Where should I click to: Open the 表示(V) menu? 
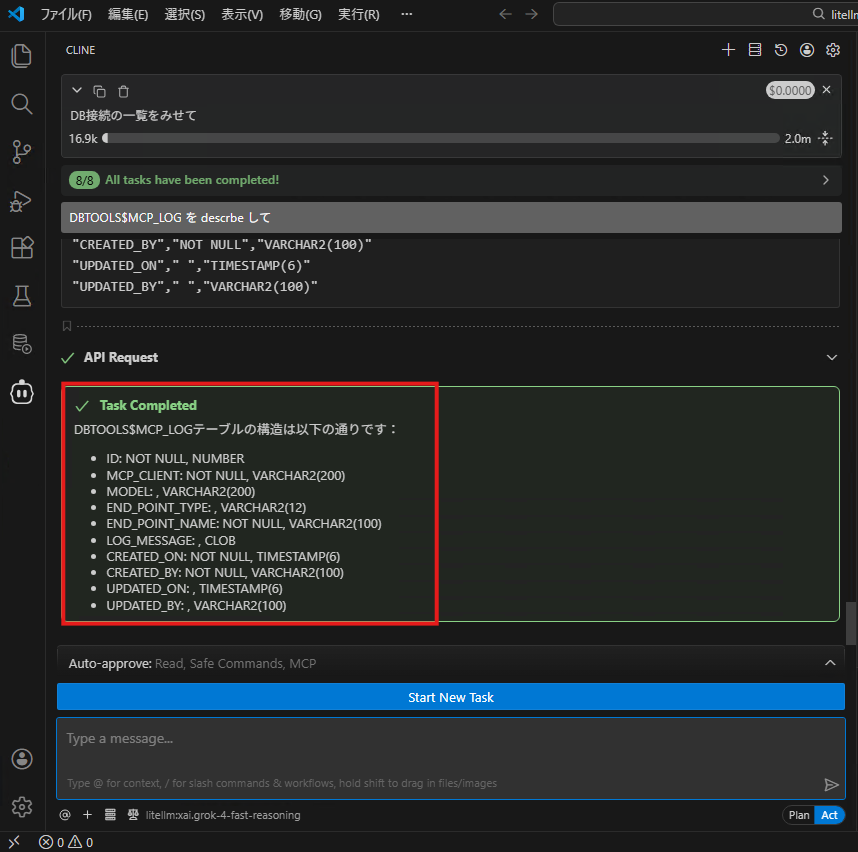[241, 14]
